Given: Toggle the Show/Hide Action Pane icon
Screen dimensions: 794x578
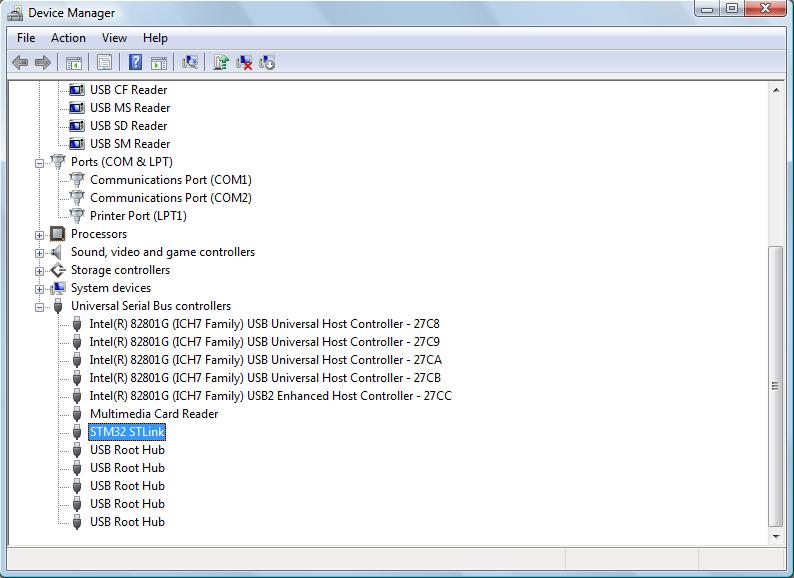Looking at the screenshot, I should tap(159, 62).
